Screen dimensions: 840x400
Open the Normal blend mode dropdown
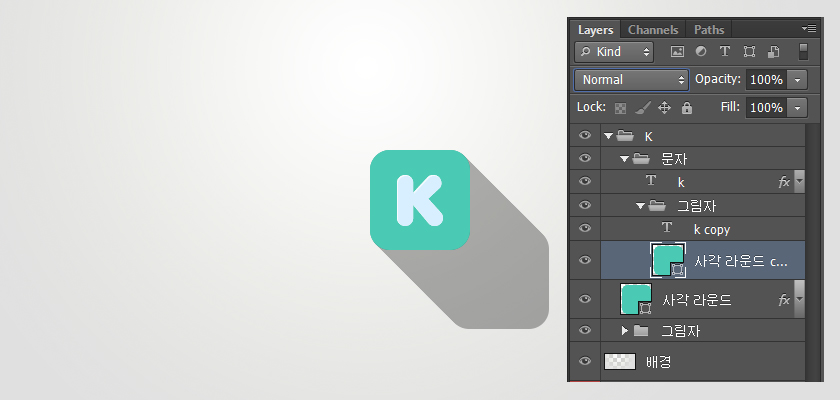click(632, 80)
